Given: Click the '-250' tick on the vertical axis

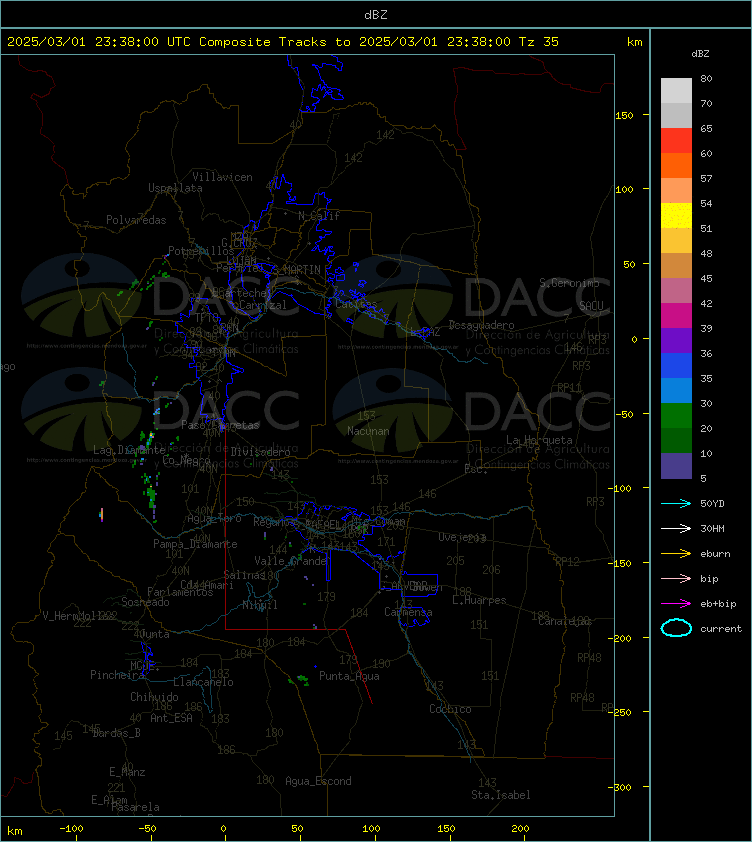Looking at the screenshot, I should tap(619, 712).
